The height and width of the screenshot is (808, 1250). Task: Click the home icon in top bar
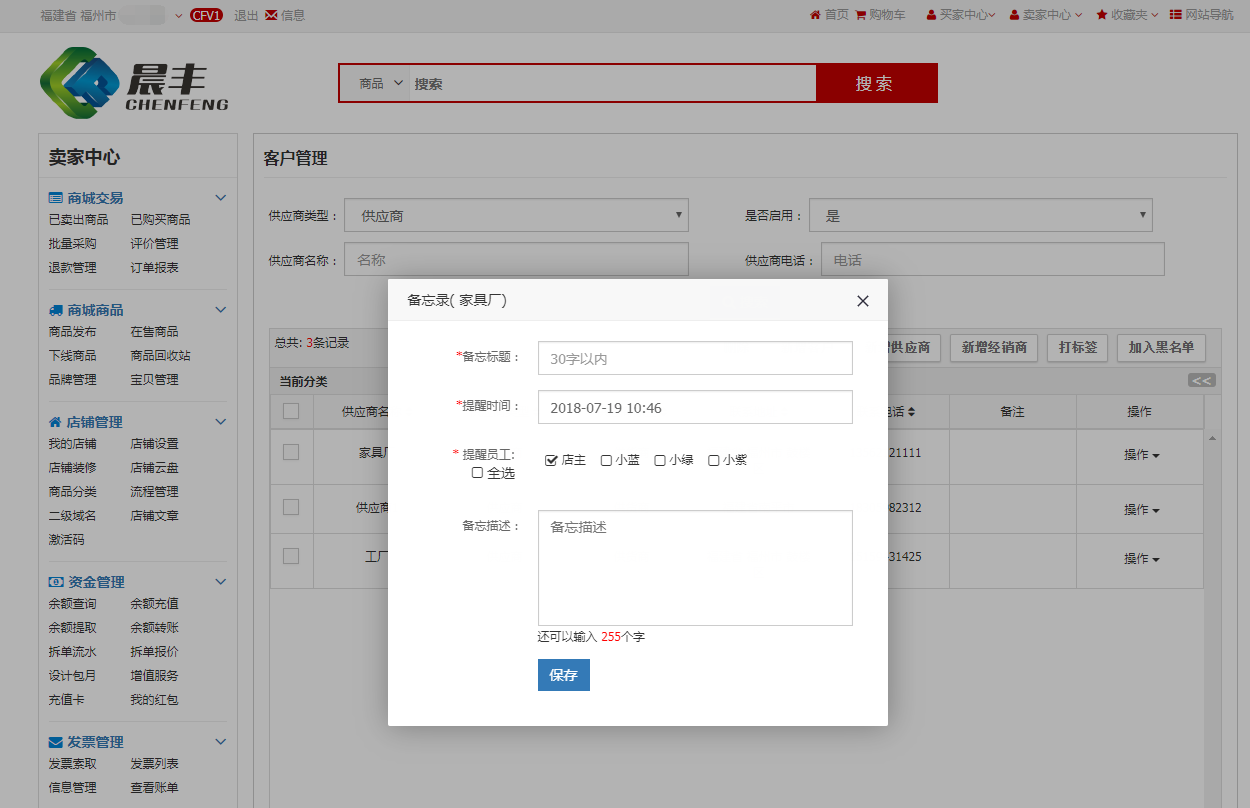point(815,15)
